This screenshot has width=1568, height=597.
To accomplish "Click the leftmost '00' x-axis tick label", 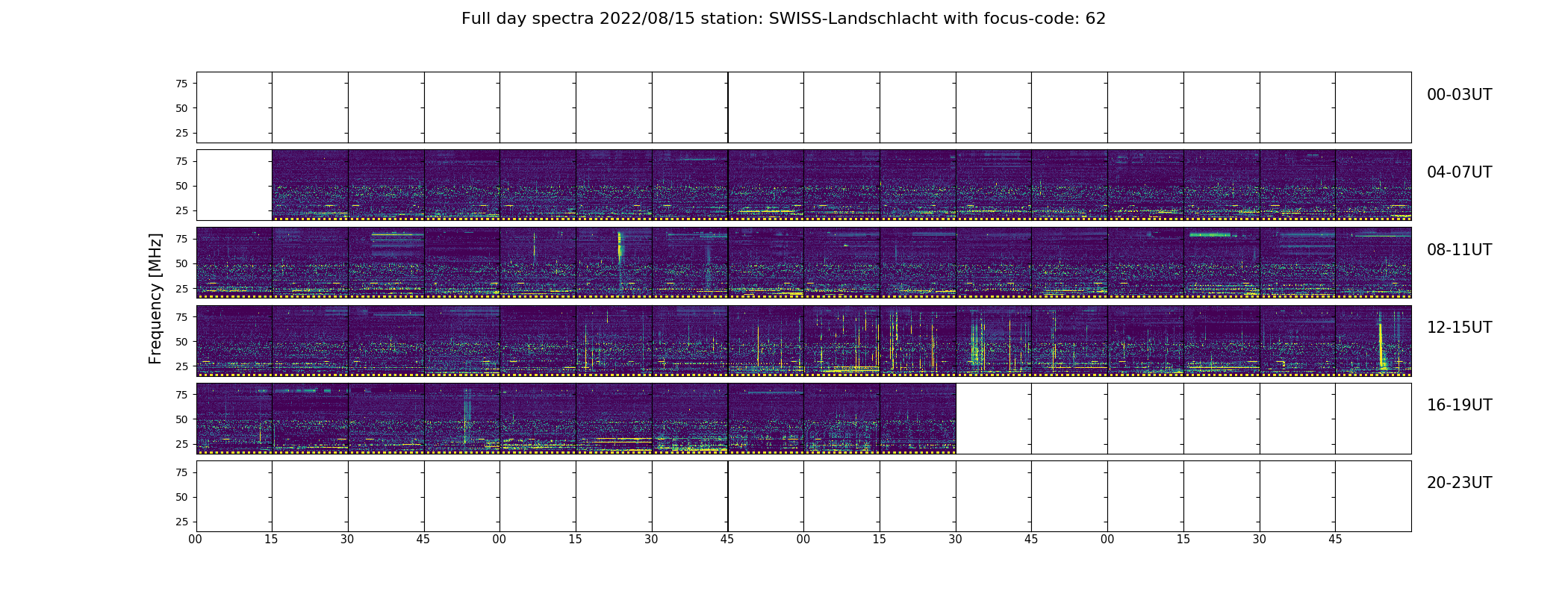I will click(196, 540).
